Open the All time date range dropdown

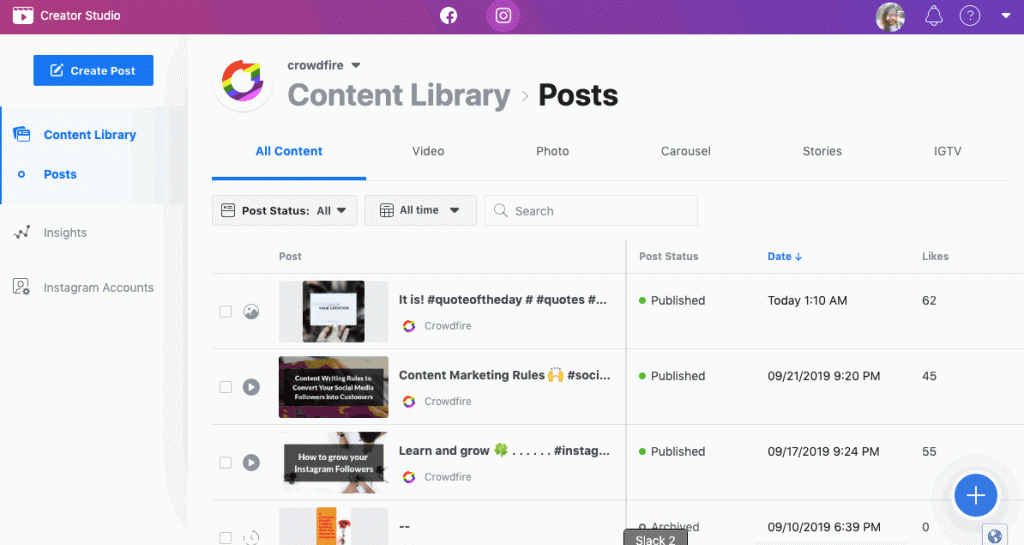point(419,211)
